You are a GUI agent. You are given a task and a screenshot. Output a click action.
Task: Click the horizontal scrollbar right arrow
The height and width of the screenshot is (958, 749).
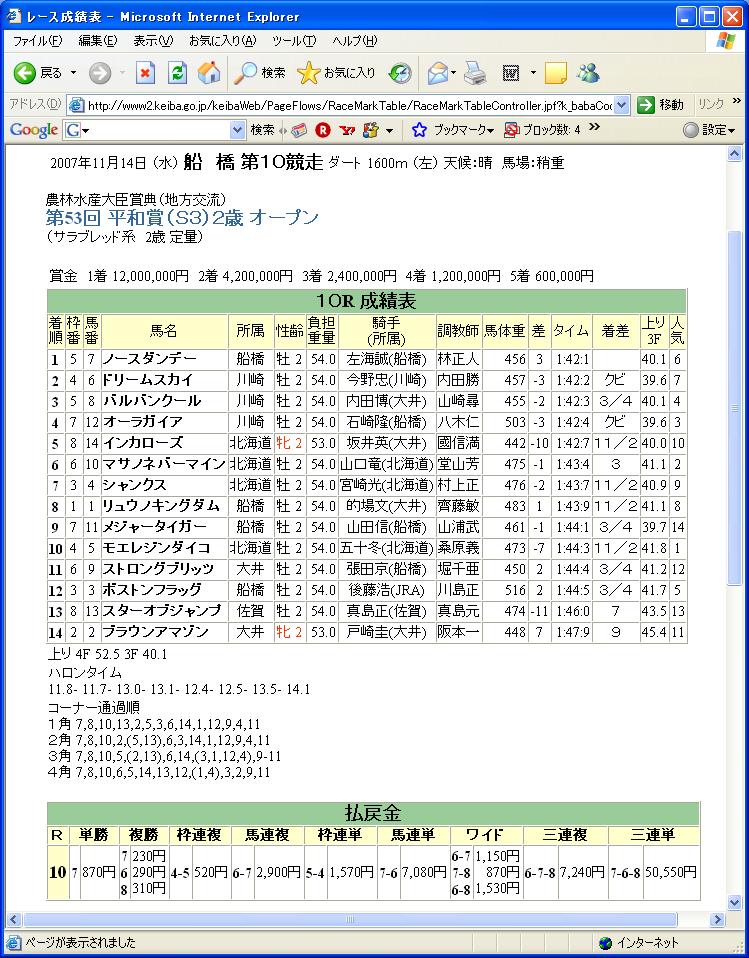pos(718,919)
